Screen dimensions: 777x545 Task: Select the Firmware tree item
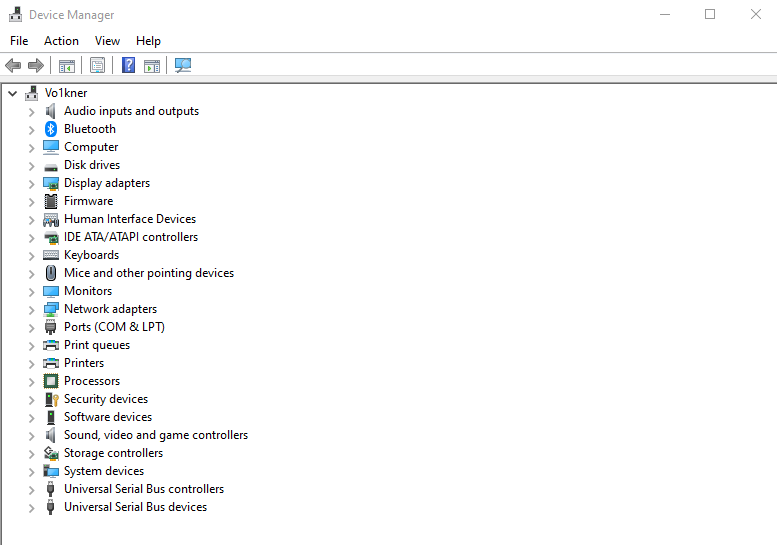88,201
